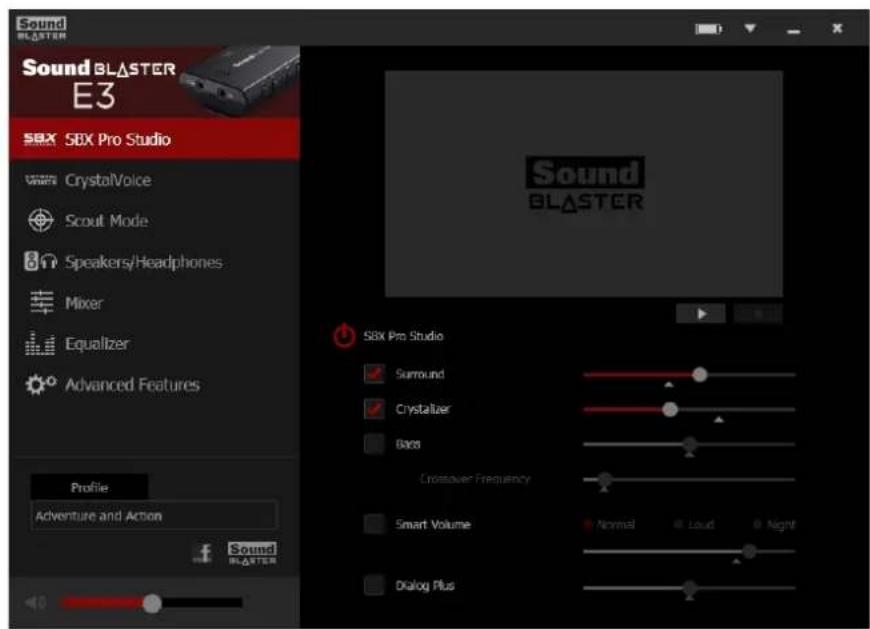Click the Equalizer bars icon
870x629 pixels.
(40, 343)
